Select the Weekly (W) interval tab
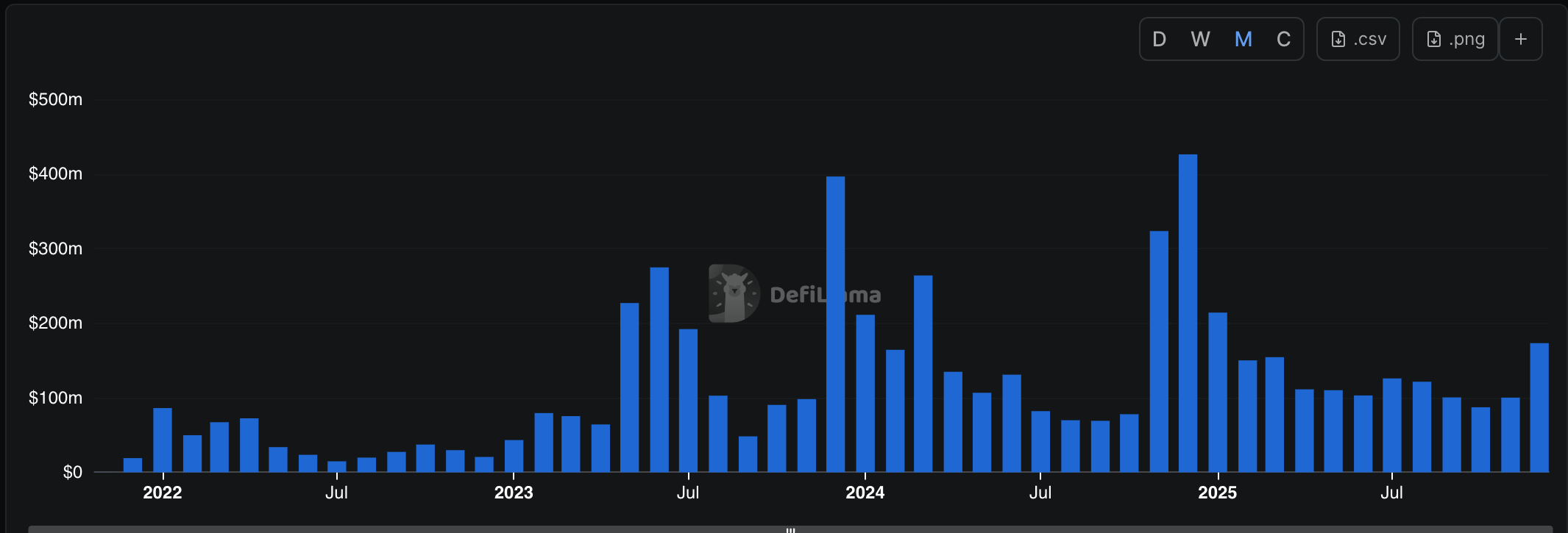The height and width of the screenshot is (533, 1568). point(1200,39)
